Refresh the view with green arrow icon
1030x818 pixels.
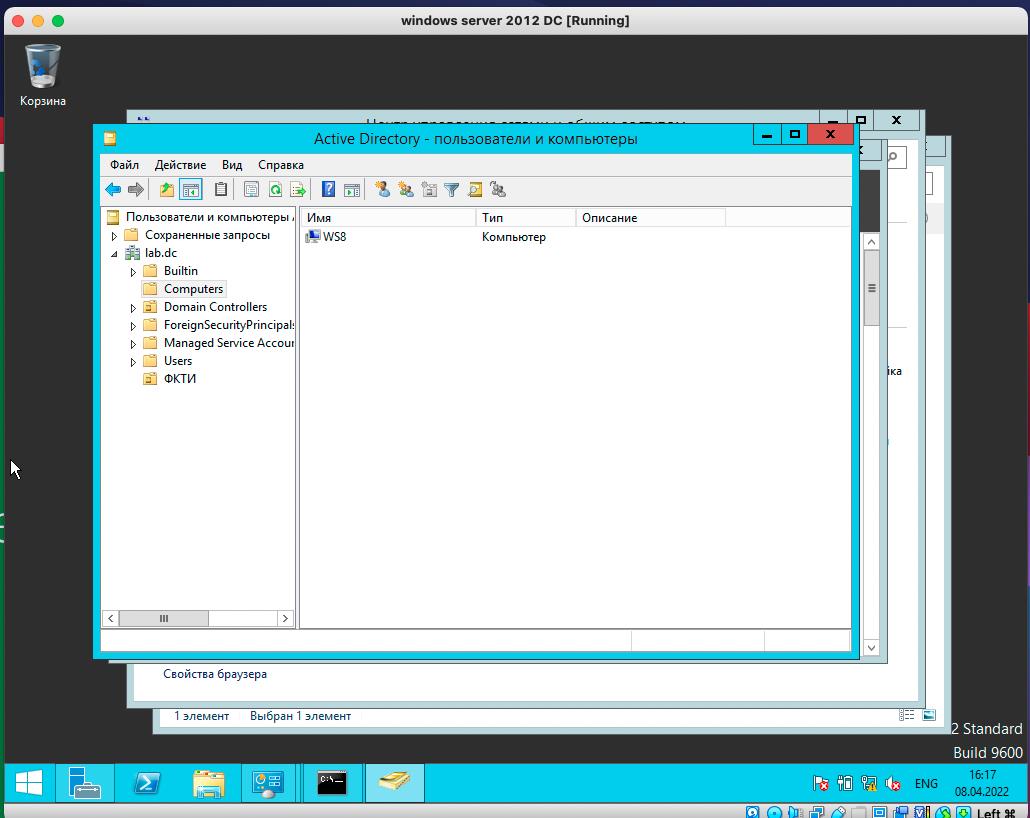[275, 190]
